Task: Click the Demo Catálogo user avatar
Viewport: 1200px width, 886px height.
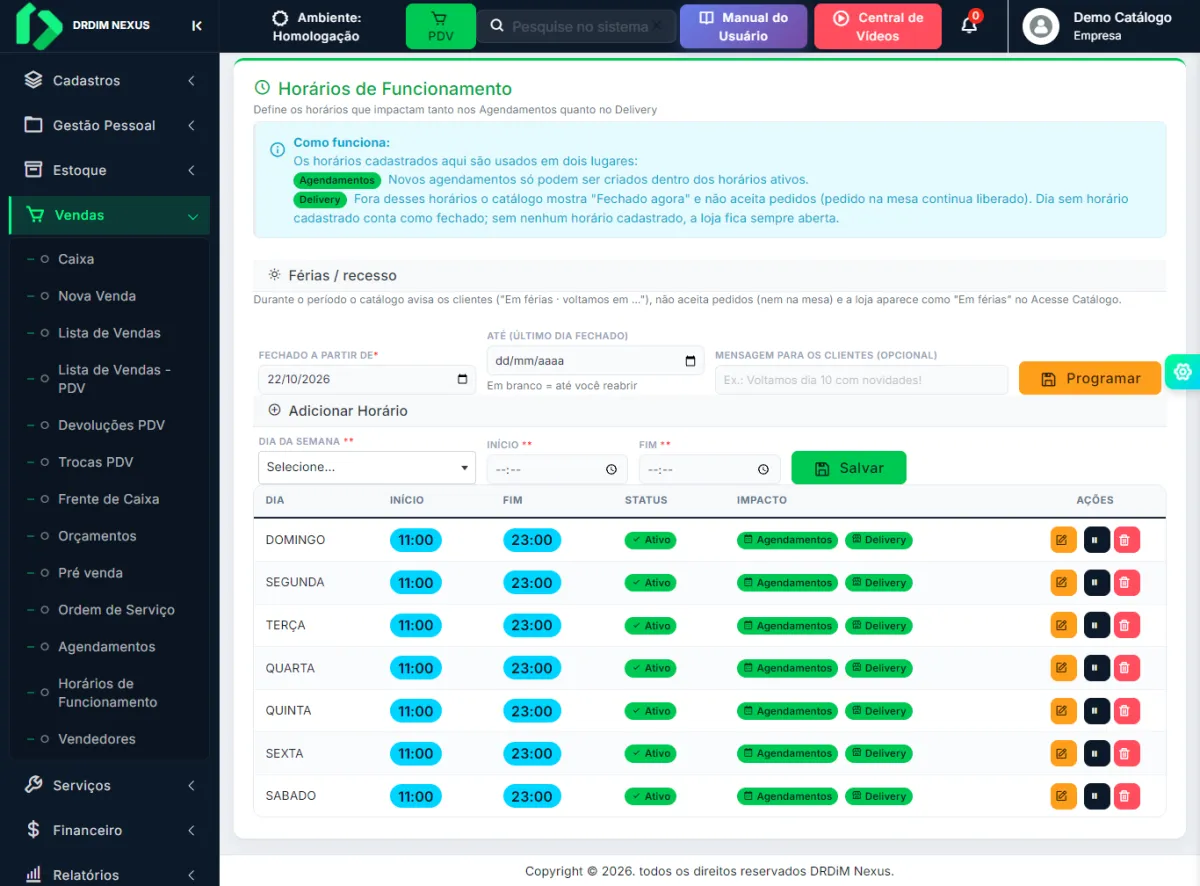Action: (x=1041, y=26)
